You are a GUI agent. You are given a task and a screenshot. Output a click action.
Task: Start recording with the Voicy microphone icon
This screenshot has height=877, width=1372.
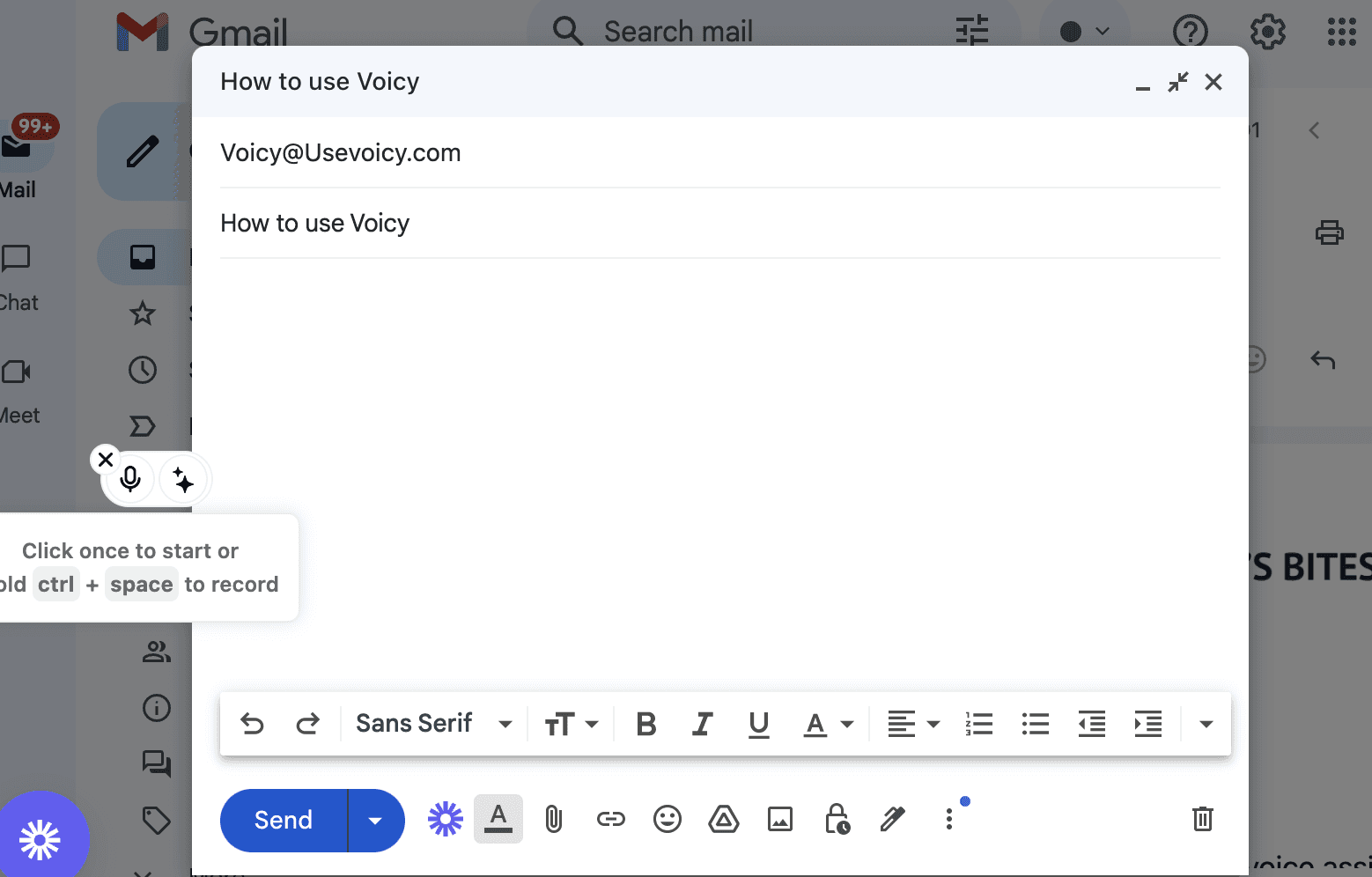(129, 479)
